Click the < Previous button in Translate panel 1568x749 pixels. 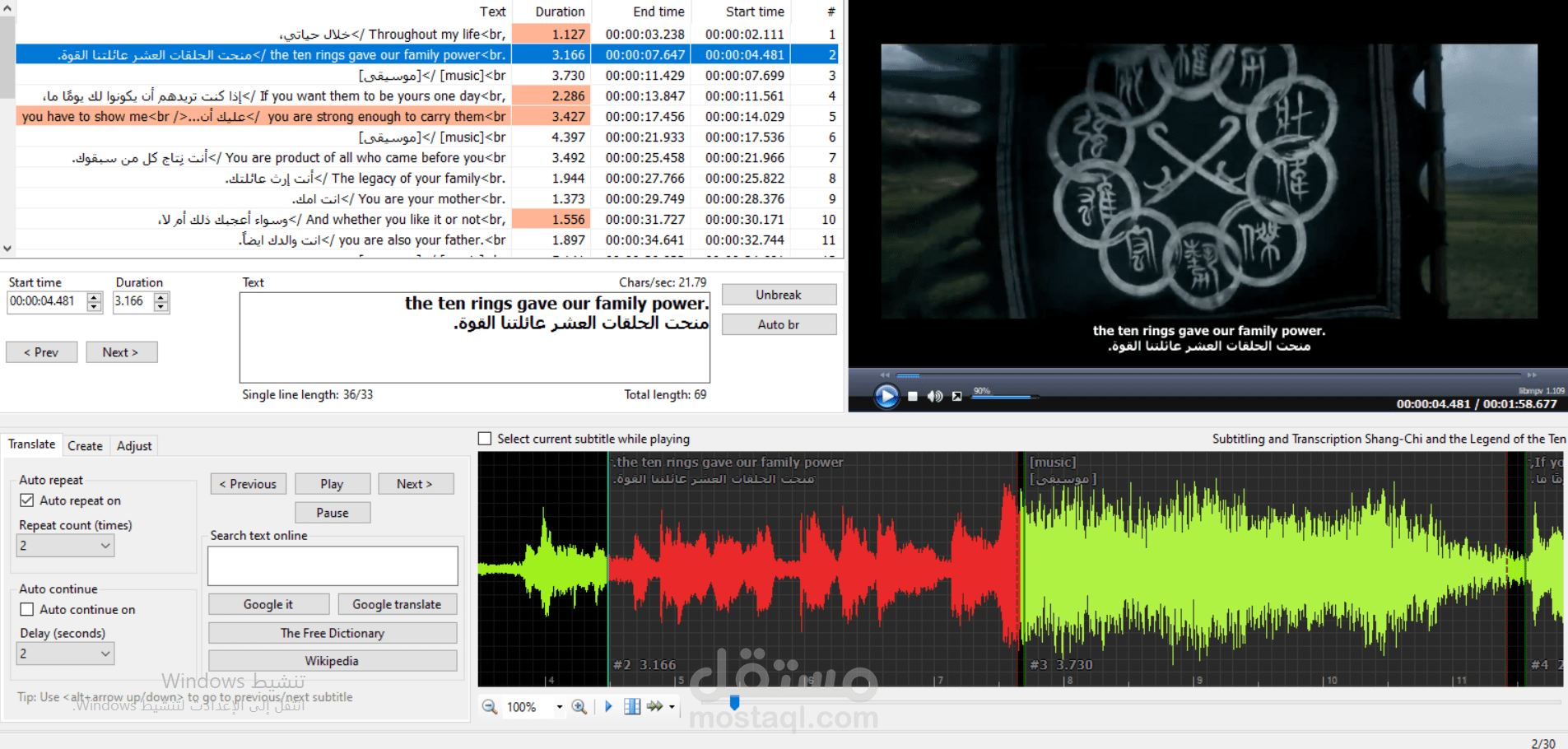point(248,484)
